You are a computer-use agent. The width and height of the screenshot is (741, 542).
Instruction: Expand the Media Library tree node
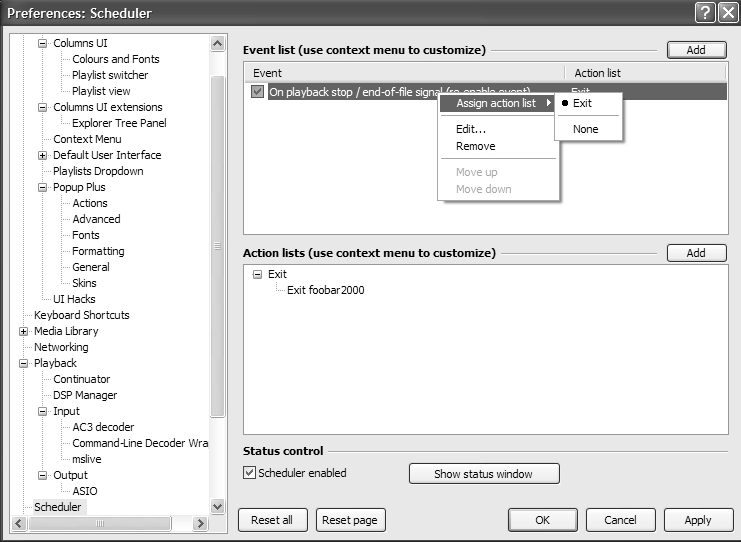point(24,331)
